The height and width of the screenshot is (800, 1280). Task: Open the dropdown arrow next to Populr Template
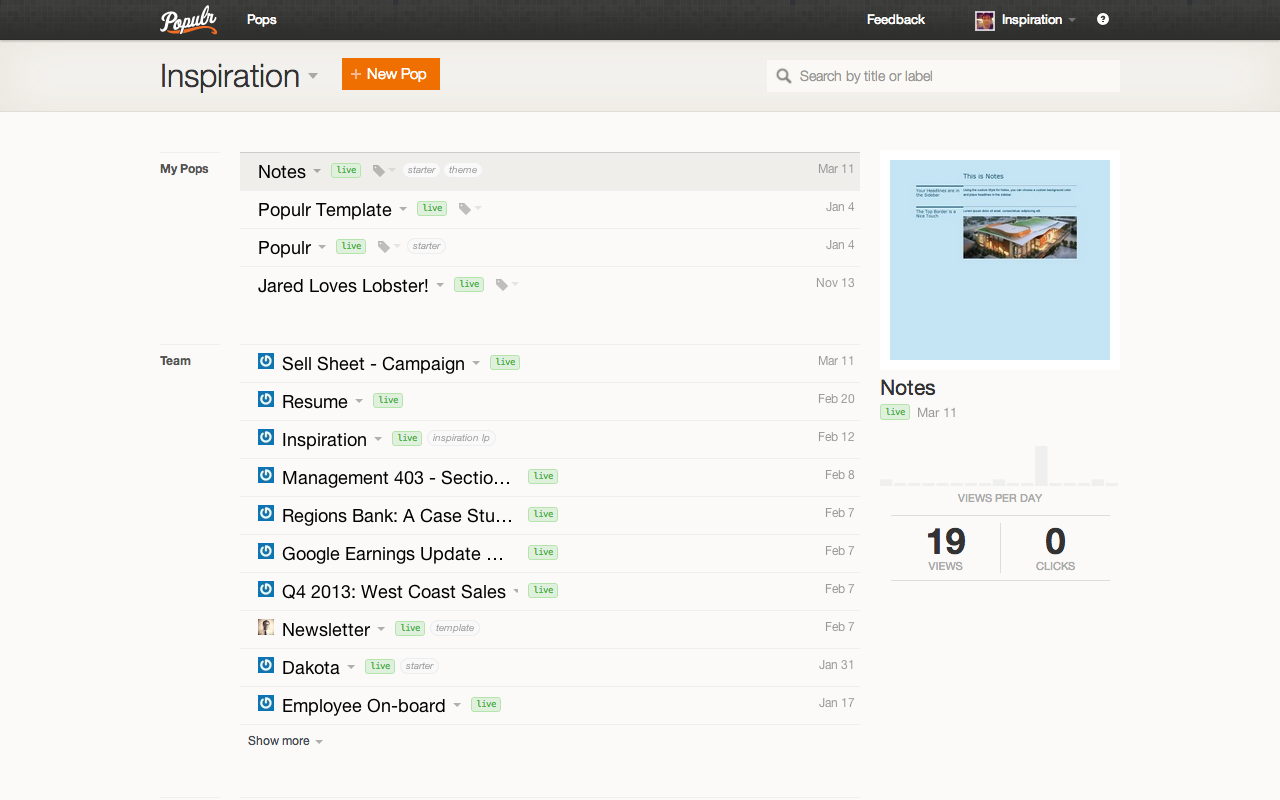click(x=403, y=210)
